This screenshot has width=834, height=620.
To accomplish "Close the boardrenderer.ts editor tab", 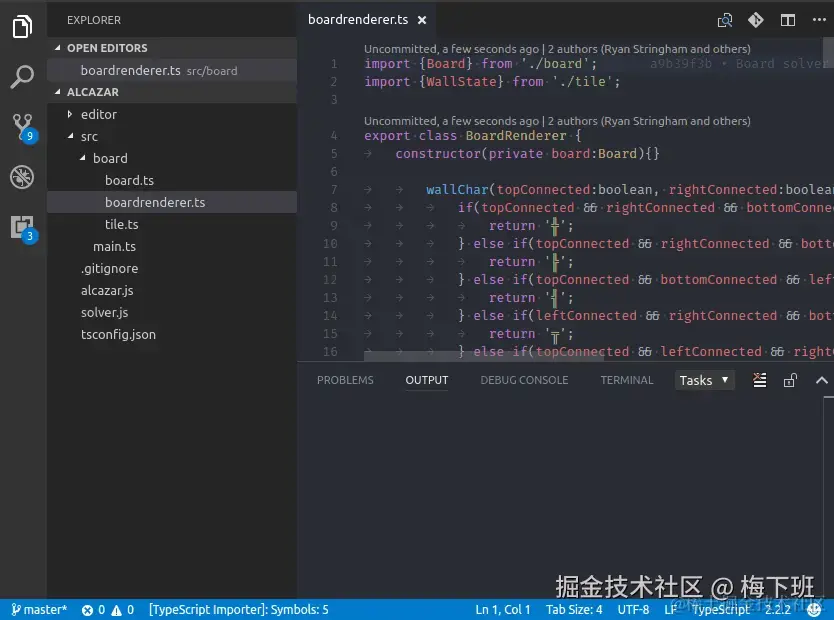I will pos(422,20).
